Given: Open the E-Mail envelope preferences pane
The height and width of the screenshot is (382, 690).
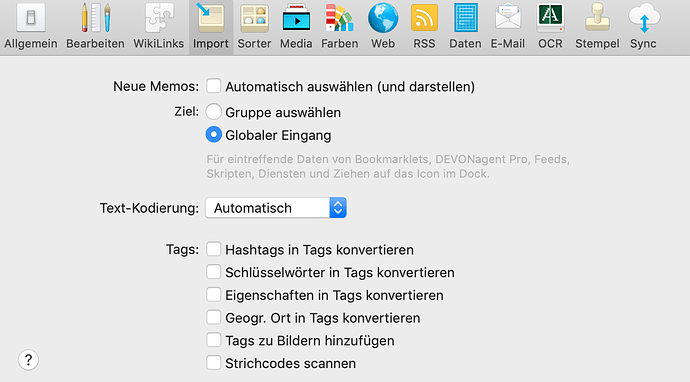Looking at the screenshot, I should pyautogui.click(x=508, y=26).
